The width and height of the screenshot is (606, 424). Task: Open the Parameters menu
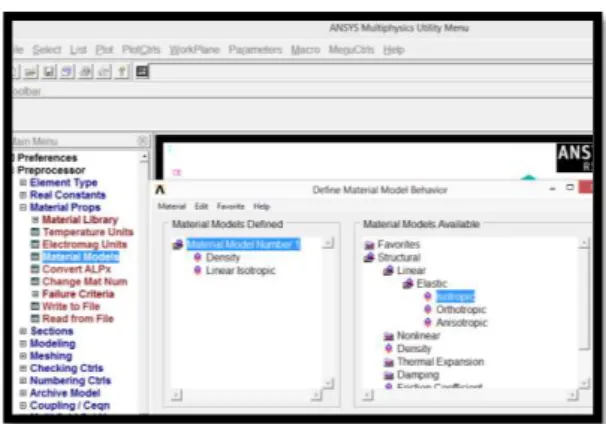255,50
